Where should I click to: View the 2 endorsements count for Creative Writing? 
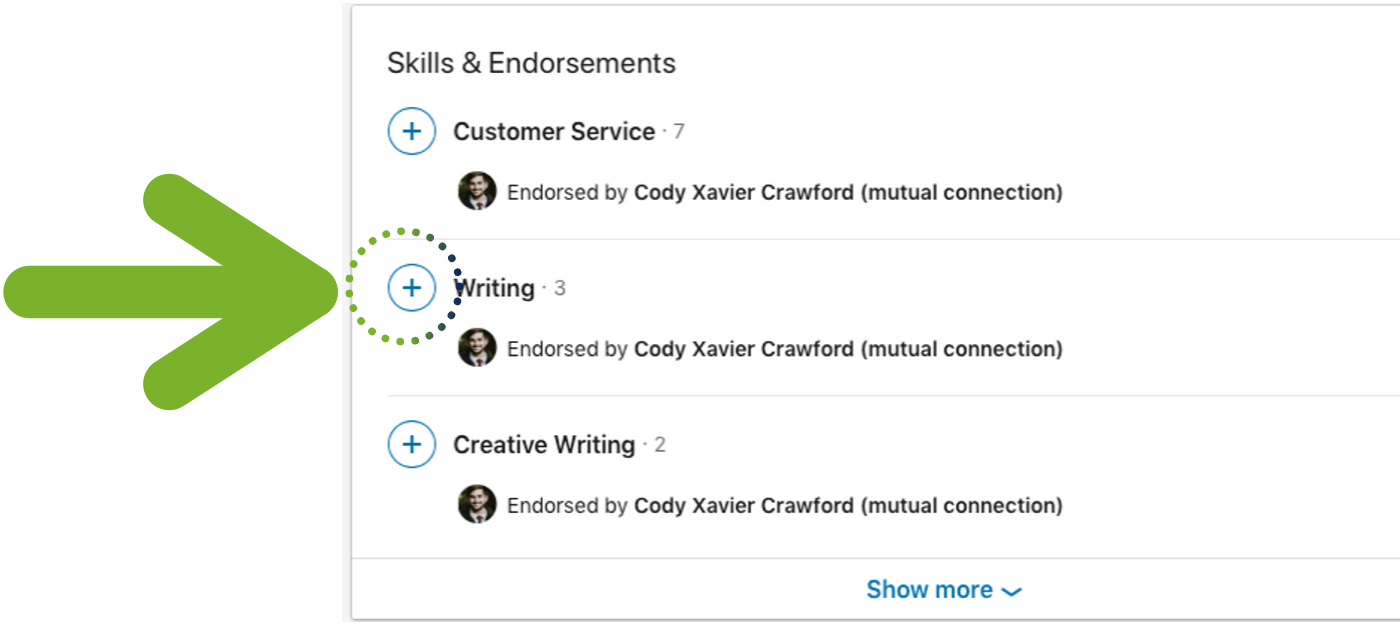tap(660, 444)
